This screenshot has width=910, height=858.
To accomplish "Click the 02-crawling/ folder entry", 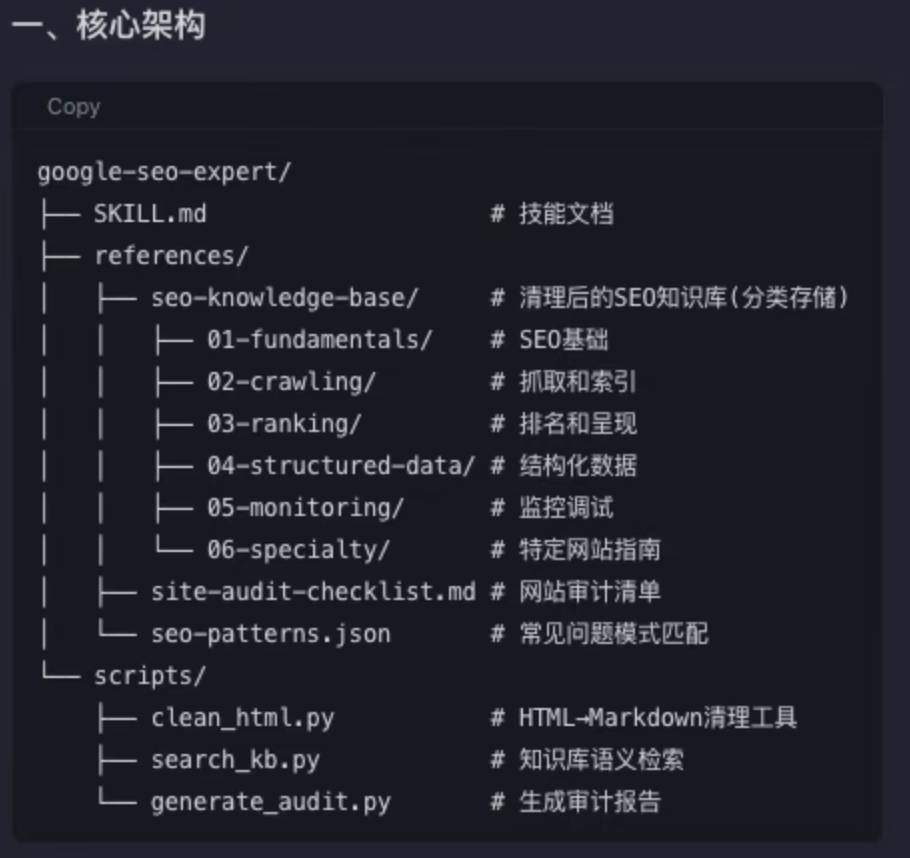I will 291,382.
